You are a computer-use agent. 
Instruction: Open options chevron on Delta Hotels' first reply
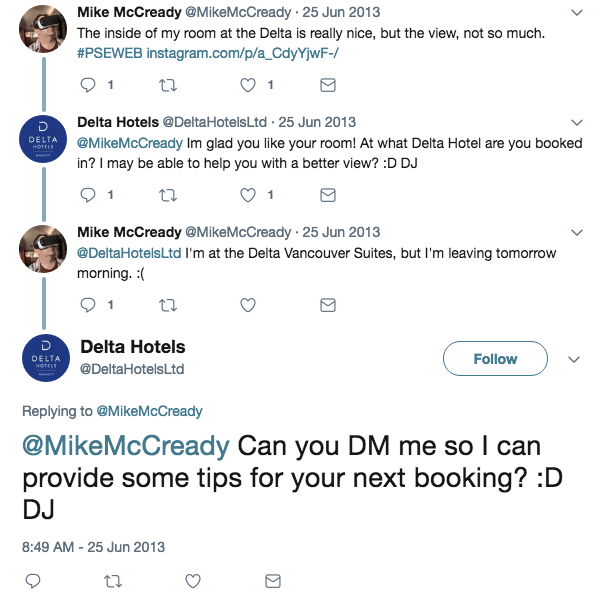576,123
